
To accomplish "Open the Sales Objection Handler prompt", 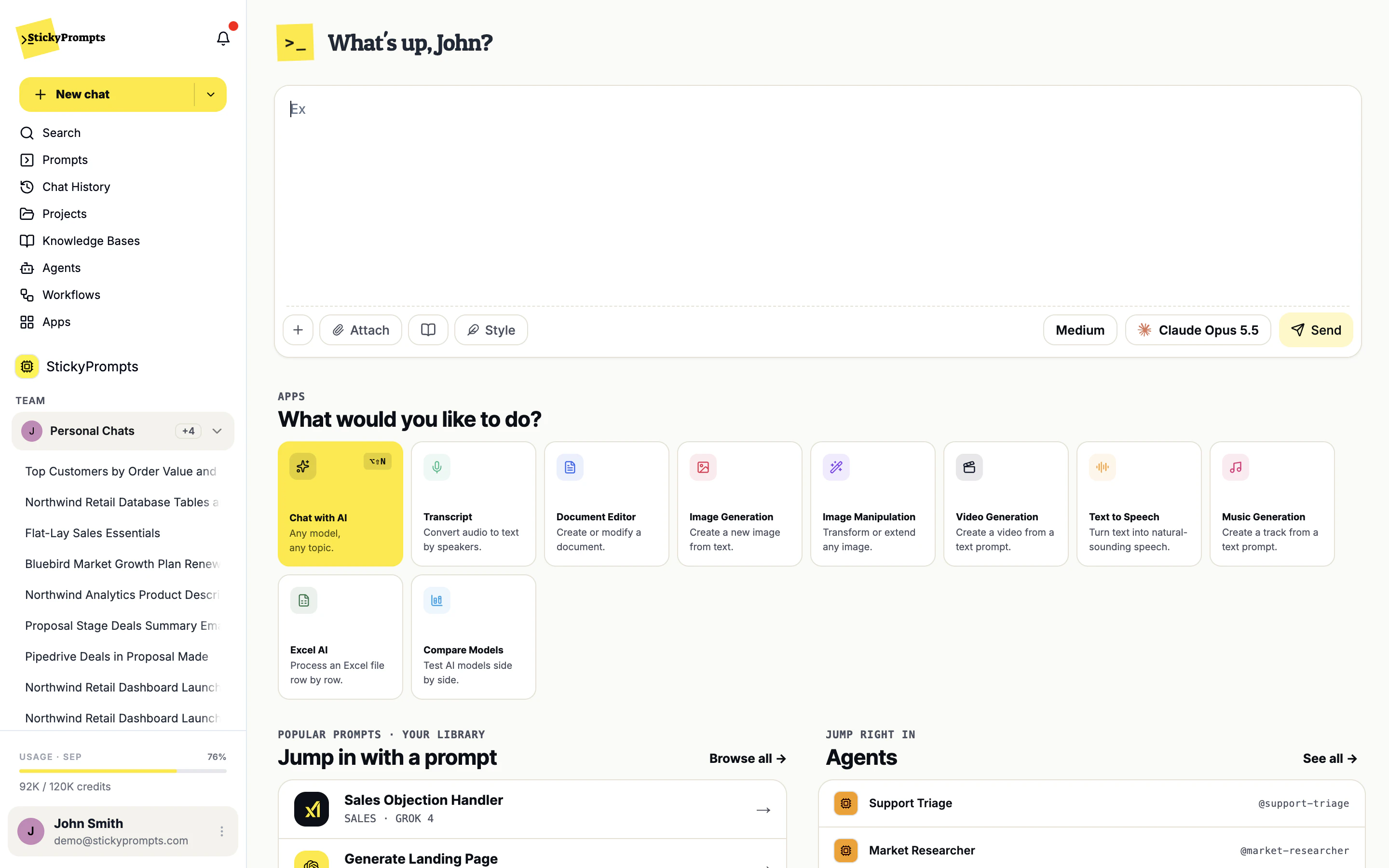I will click(532, 809).
